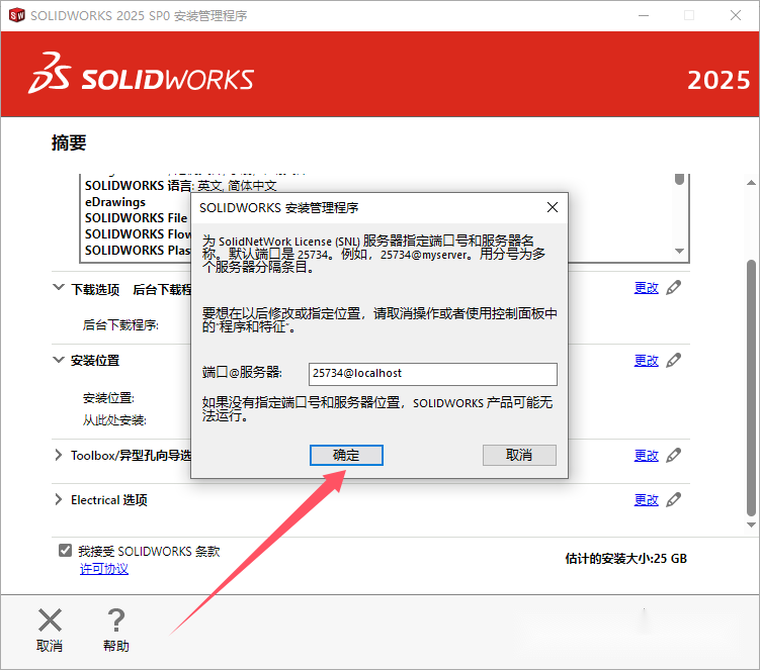This screenshot has width=760, height=670.
Task: Click the pencil icon in the Toolbox row
Action: click(x=674, y=455)
